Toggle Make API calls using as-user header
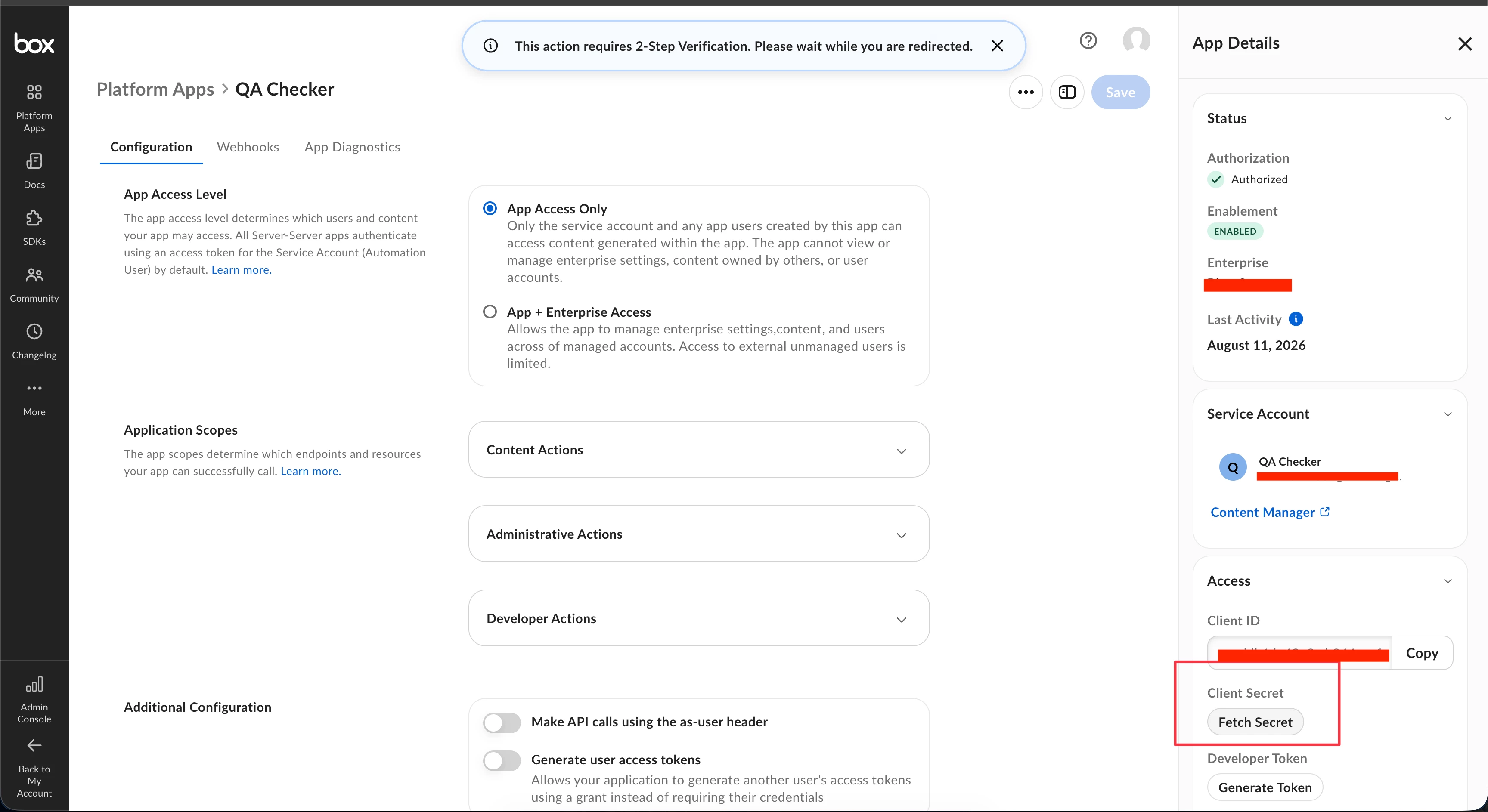 [x=502, y=722]
